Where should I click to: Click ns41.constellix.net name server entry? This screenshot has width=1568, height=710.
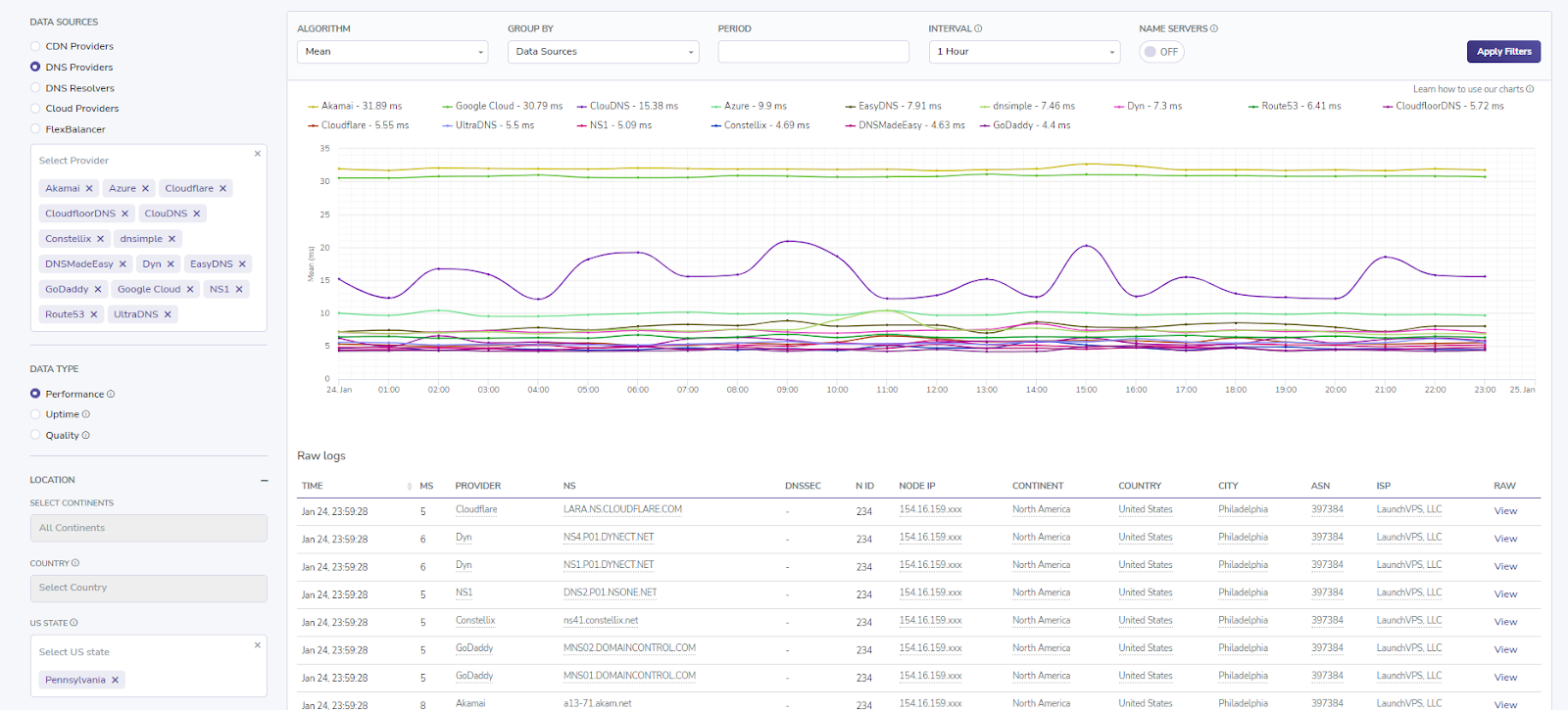point(601,621)
